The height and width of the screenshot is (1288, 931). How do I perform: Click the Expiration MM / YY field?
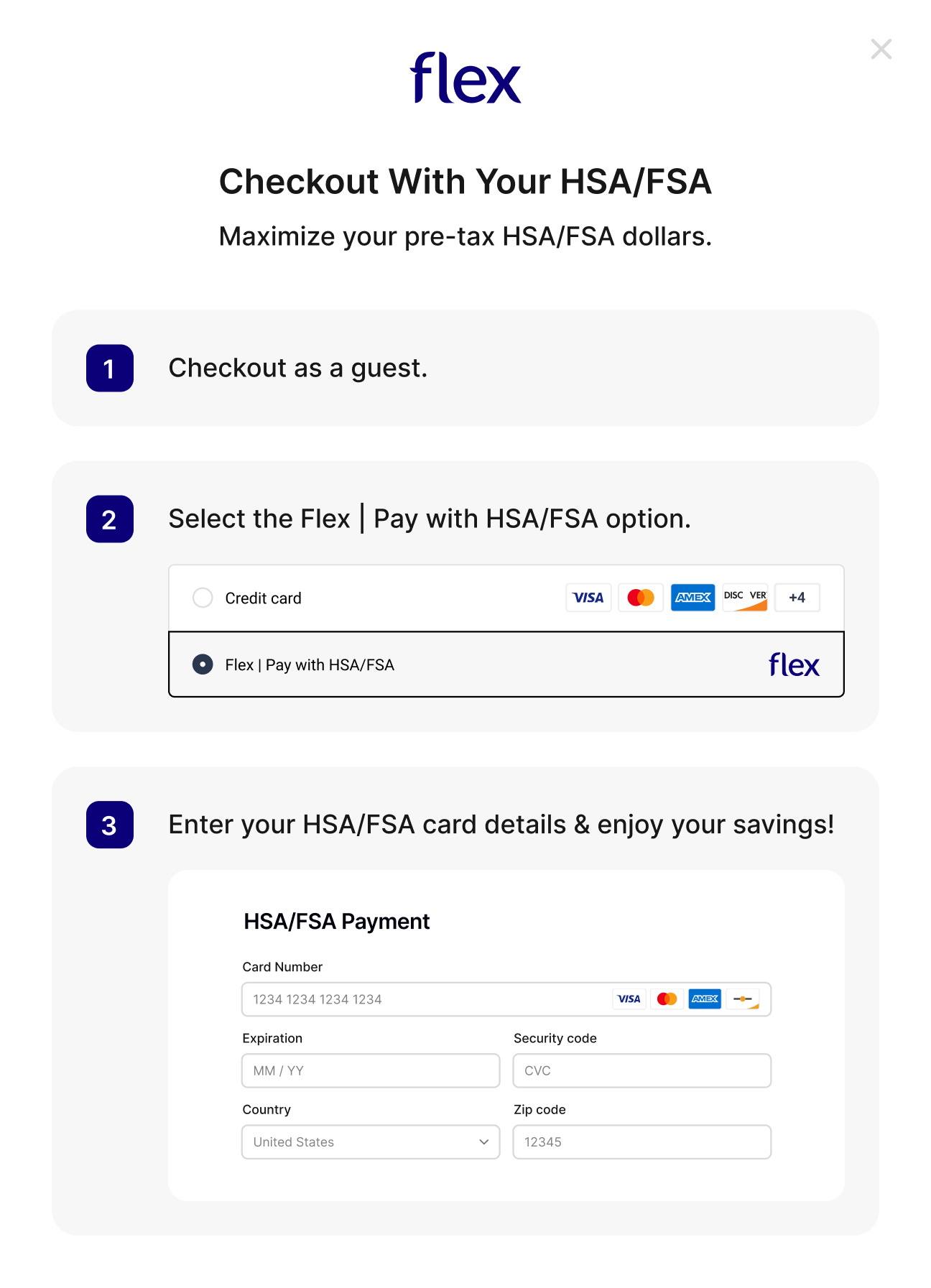point(371,1071)
